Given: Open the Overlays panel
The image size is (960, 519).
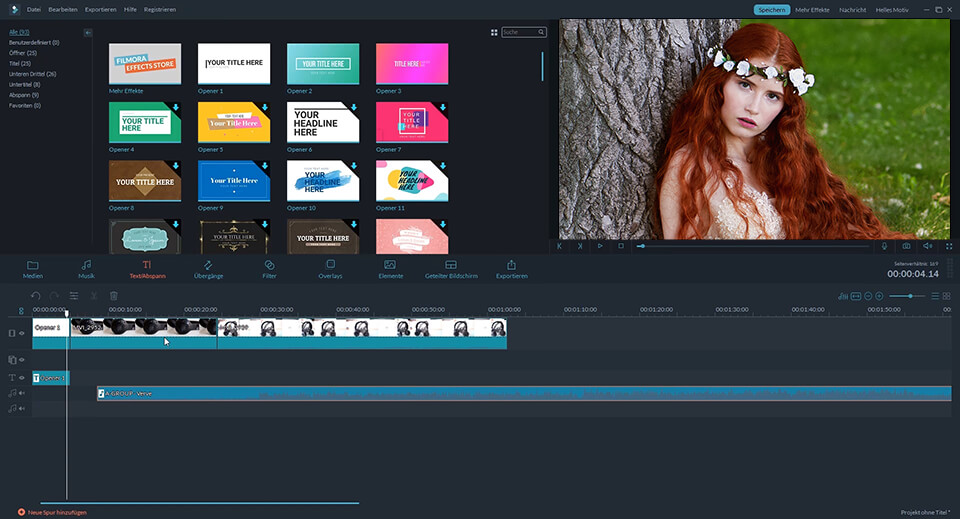Looking at the screenshot, I should click(330, 268).
